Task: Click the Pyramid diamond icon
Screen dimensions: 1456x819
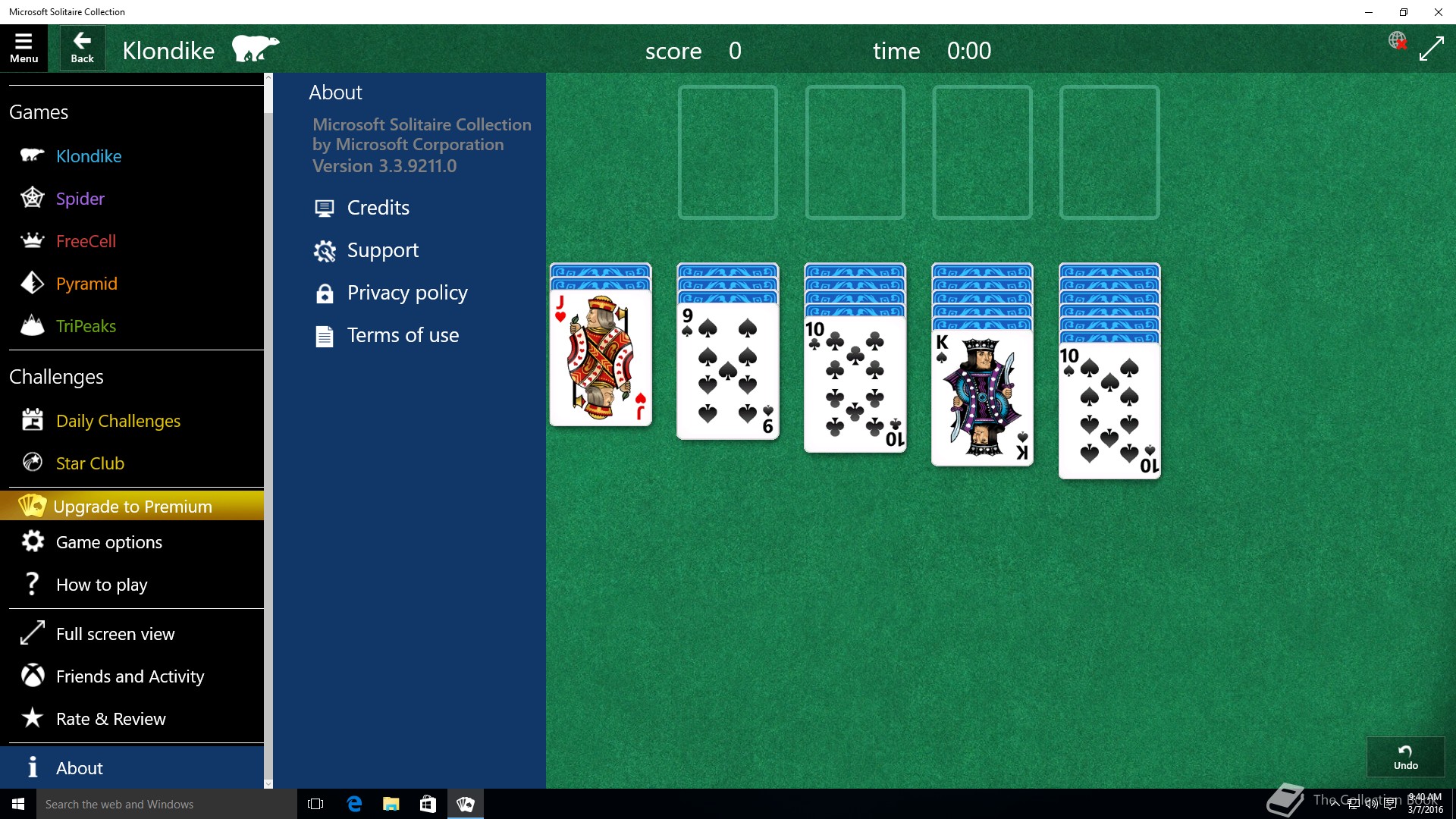Action: coord(32,283)
